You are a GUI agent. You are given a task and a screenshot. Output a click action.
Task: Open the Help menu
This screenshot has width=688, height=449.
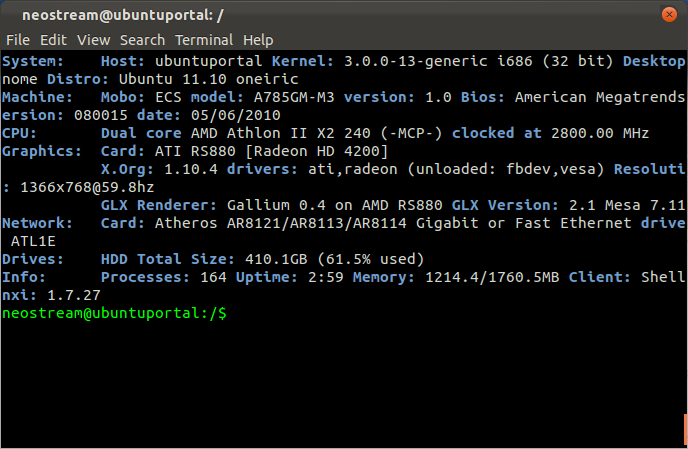point(258,40)
